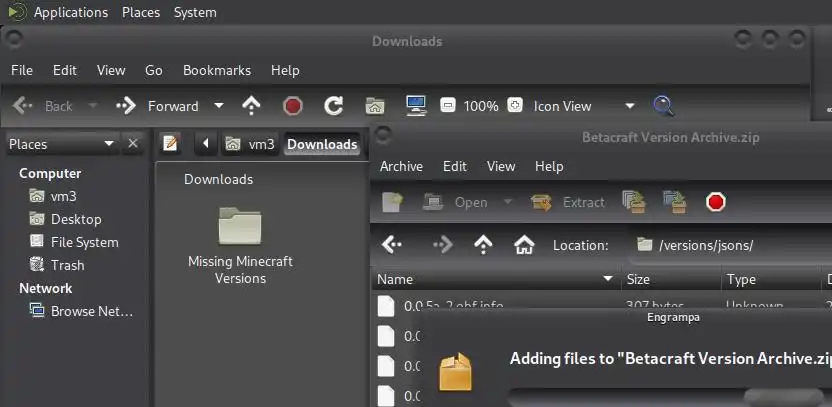Open Bookmarks menu in file manager

click(x=217, y=70)
